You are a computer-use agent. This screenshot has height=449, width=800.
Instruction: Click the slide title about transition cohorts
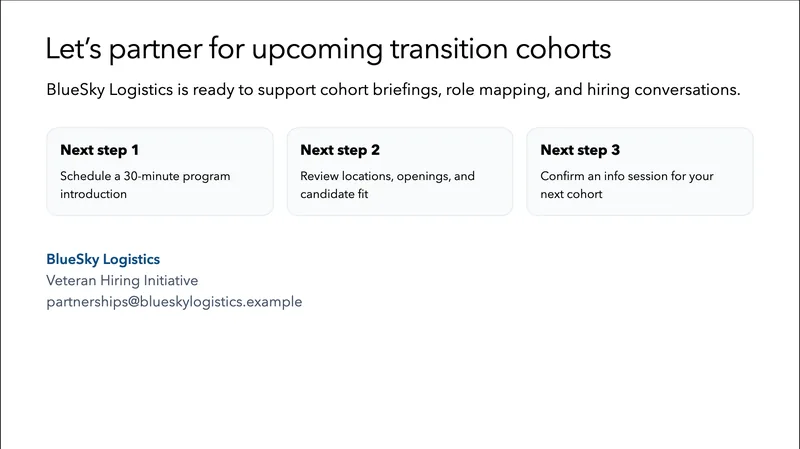tap(328, 50)
